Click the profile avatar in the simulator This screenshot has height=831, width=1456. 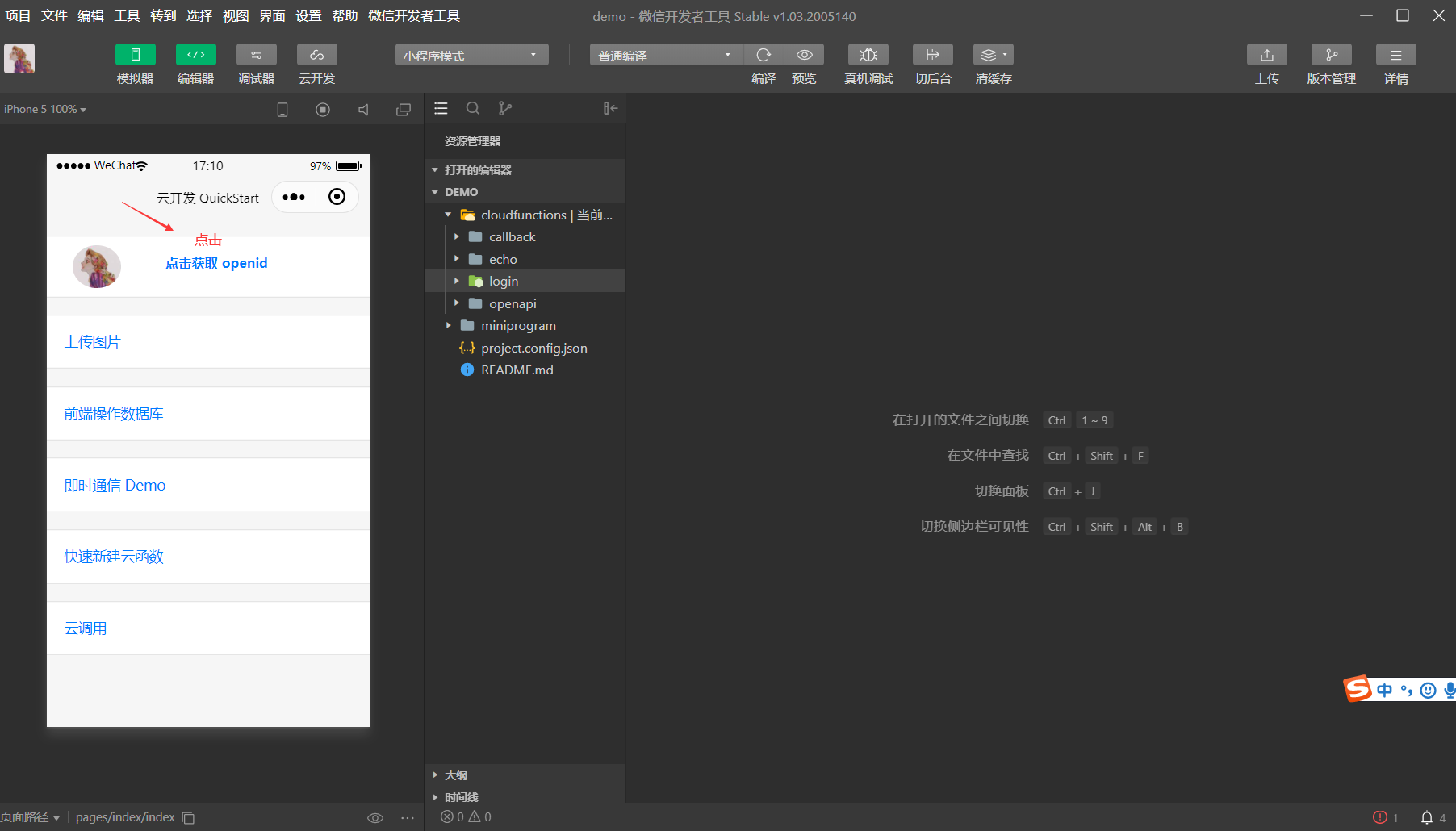(x=97, y=266)
